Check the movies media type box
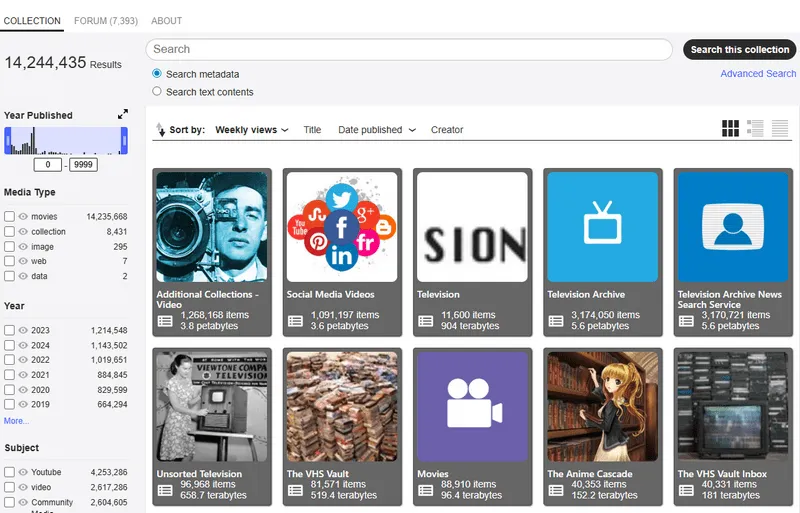The width and height of the screenshot is (800, 513). click(x=9, y=216)
